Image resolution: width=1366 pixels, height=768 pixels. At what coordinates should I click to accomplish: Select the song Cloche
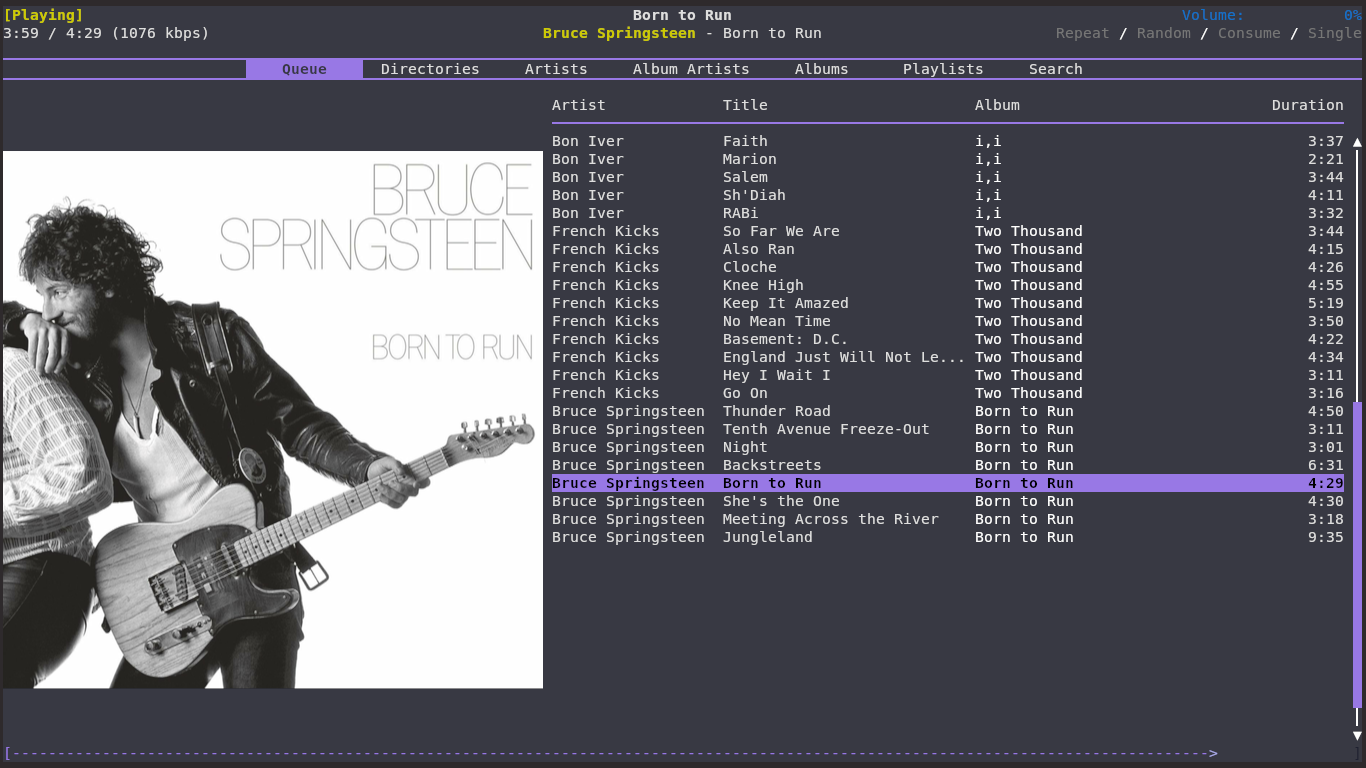pyautogui.click(x=948, y=267)
